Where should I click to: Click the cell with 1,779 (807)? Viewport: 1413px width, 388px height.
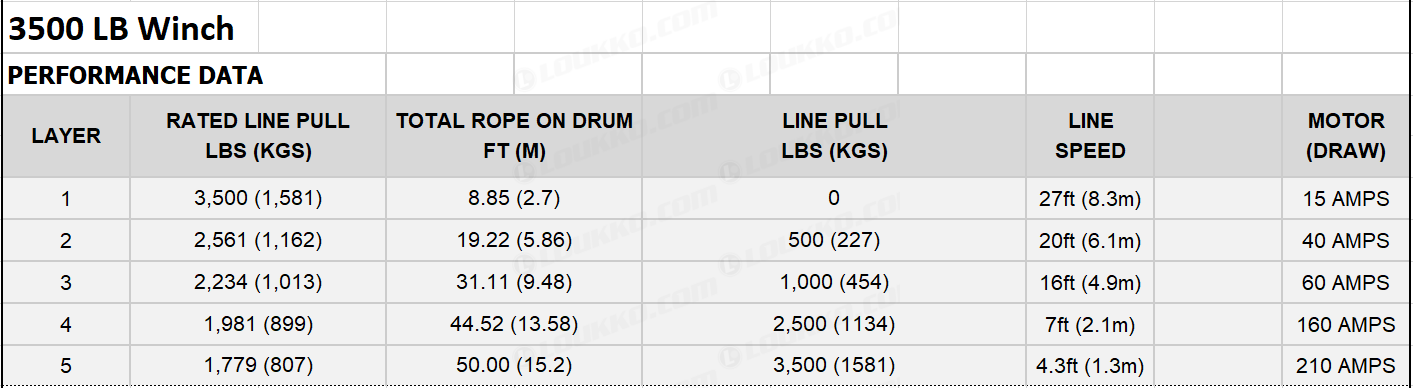pos(258,366)
